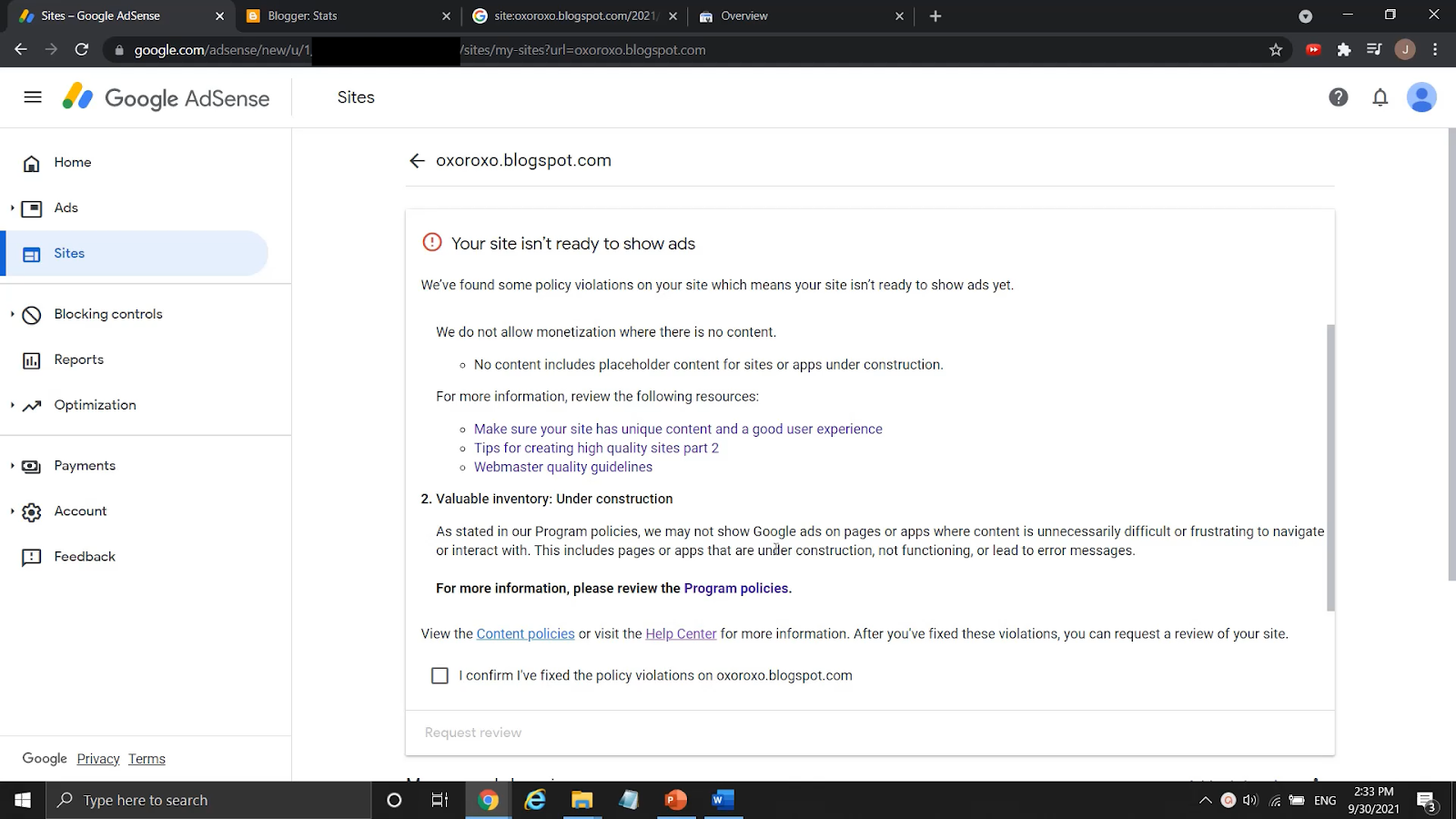Open the notifications bell
The width and height of the screenshot is (1456, 819).
pyautogui.click(x=1380, y=97)
